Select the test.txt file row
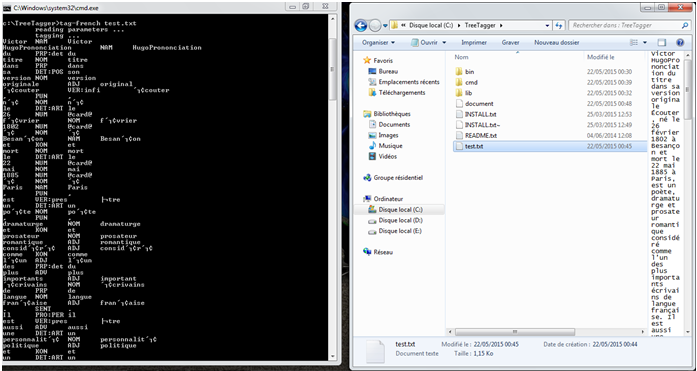 click(x=550, y=146)
